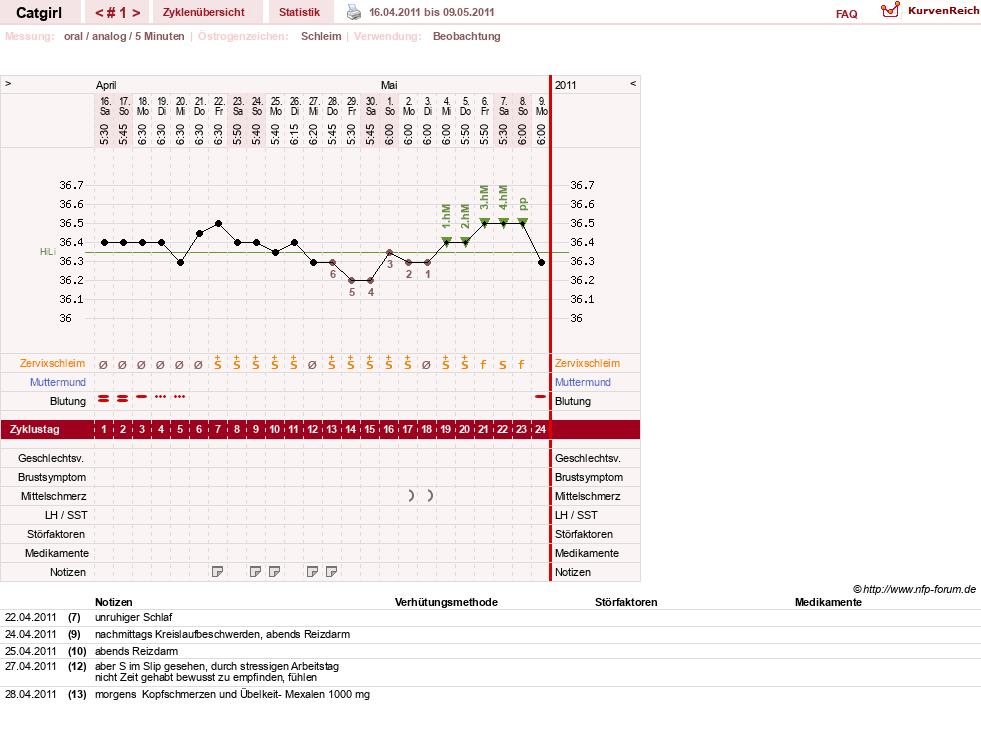The height and width of the screenshot is (755, 981).
Task: Click the note 'morgens Kopfschmerzen und Übelkeit- Mexalen 1000 mg'
Action: point(232,694)
